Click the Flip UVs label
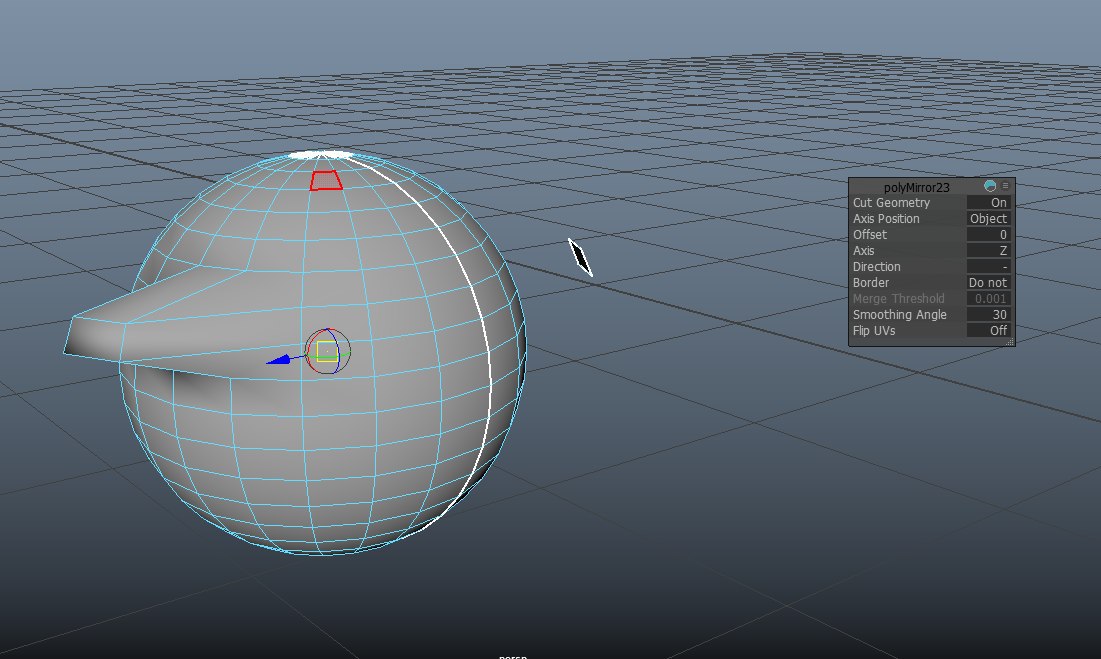1101x659 pixels. (873, 331)
